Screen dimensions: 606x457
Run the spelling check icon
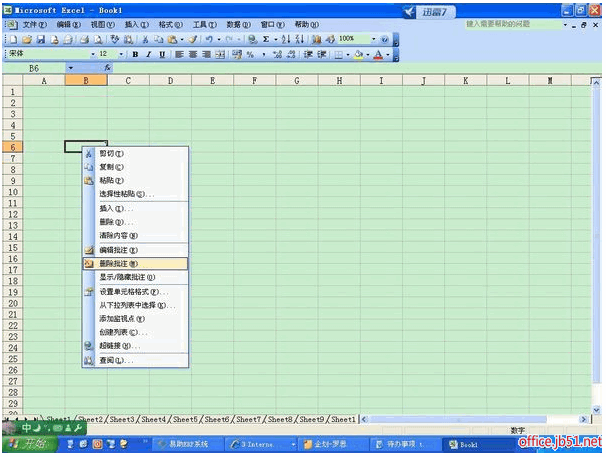point(115,39)
